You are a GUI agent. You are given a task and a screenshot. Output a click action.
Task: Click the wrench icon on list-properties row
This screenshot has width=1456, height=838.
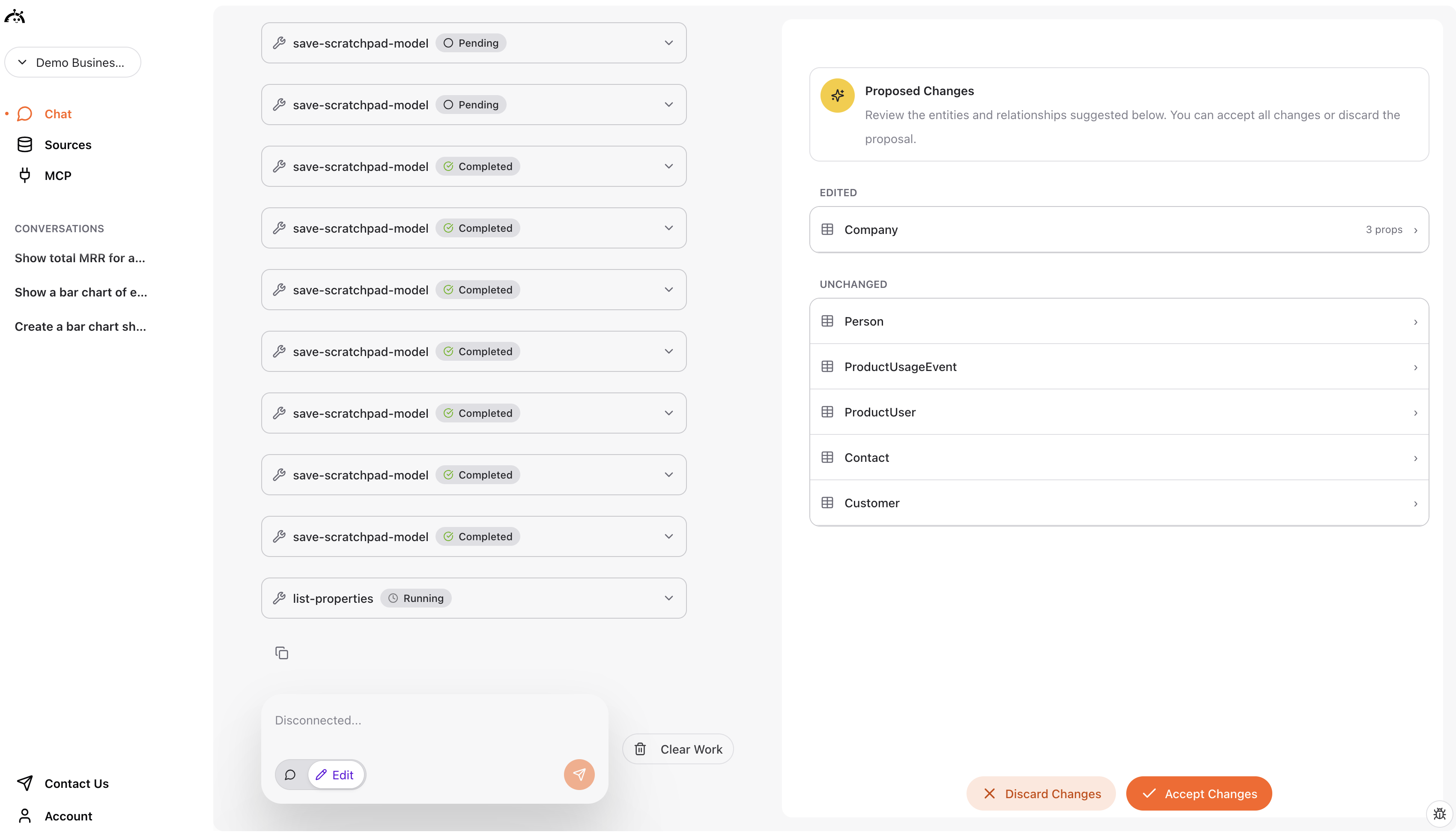click(280, 598)
